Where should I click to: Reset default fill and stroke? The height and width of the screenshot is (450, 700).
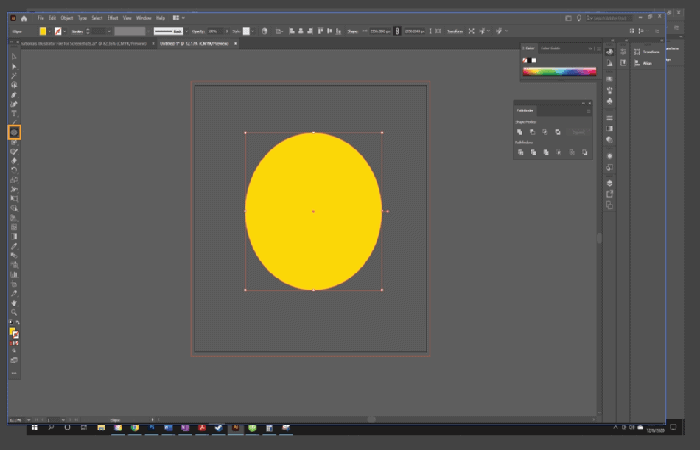[11, 322]
